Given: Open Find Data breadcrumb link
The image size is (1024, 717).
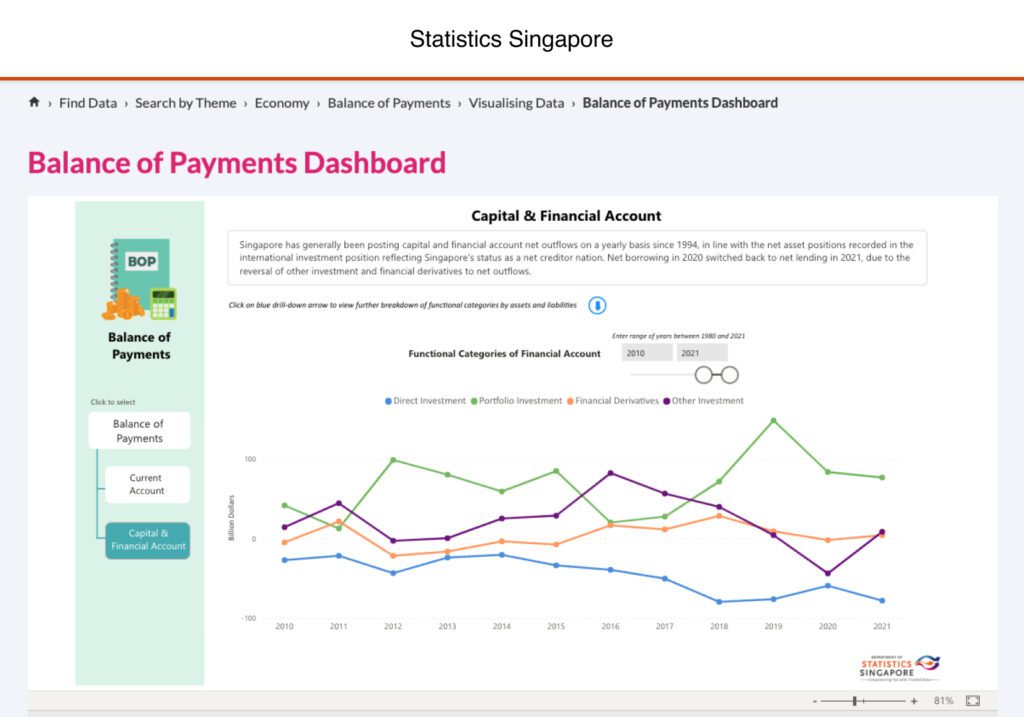Looking at the screenshot, I should [x=88, y=103].
